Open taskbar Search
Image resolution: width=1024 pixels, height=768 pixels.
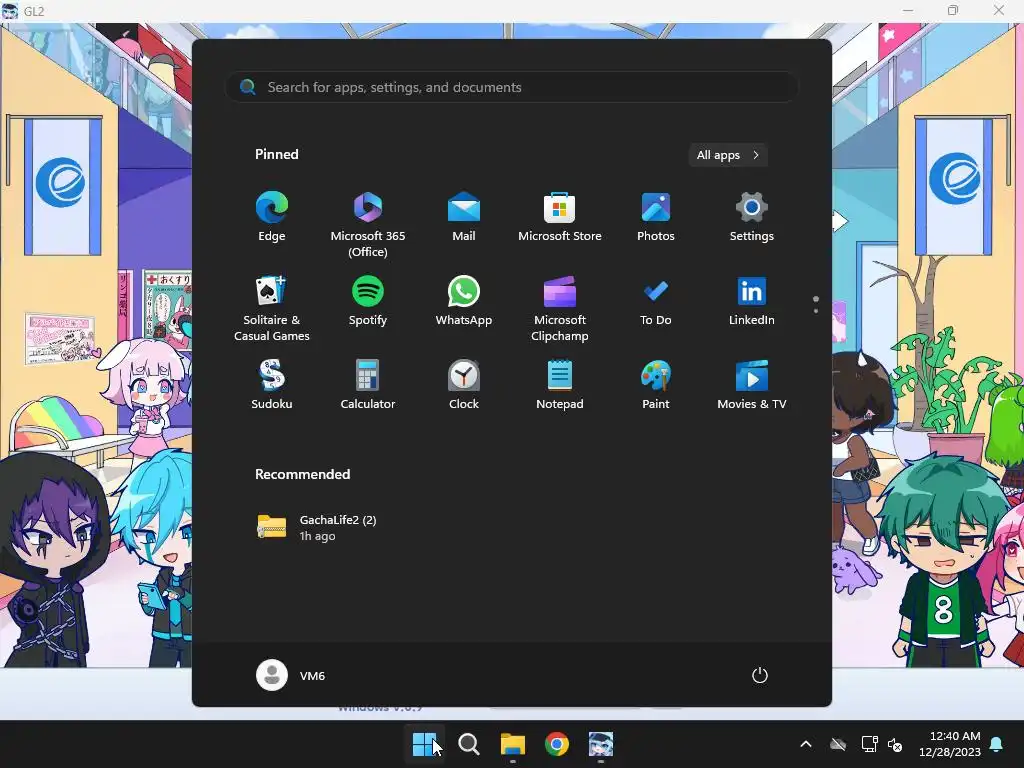(x=468, y=744)
